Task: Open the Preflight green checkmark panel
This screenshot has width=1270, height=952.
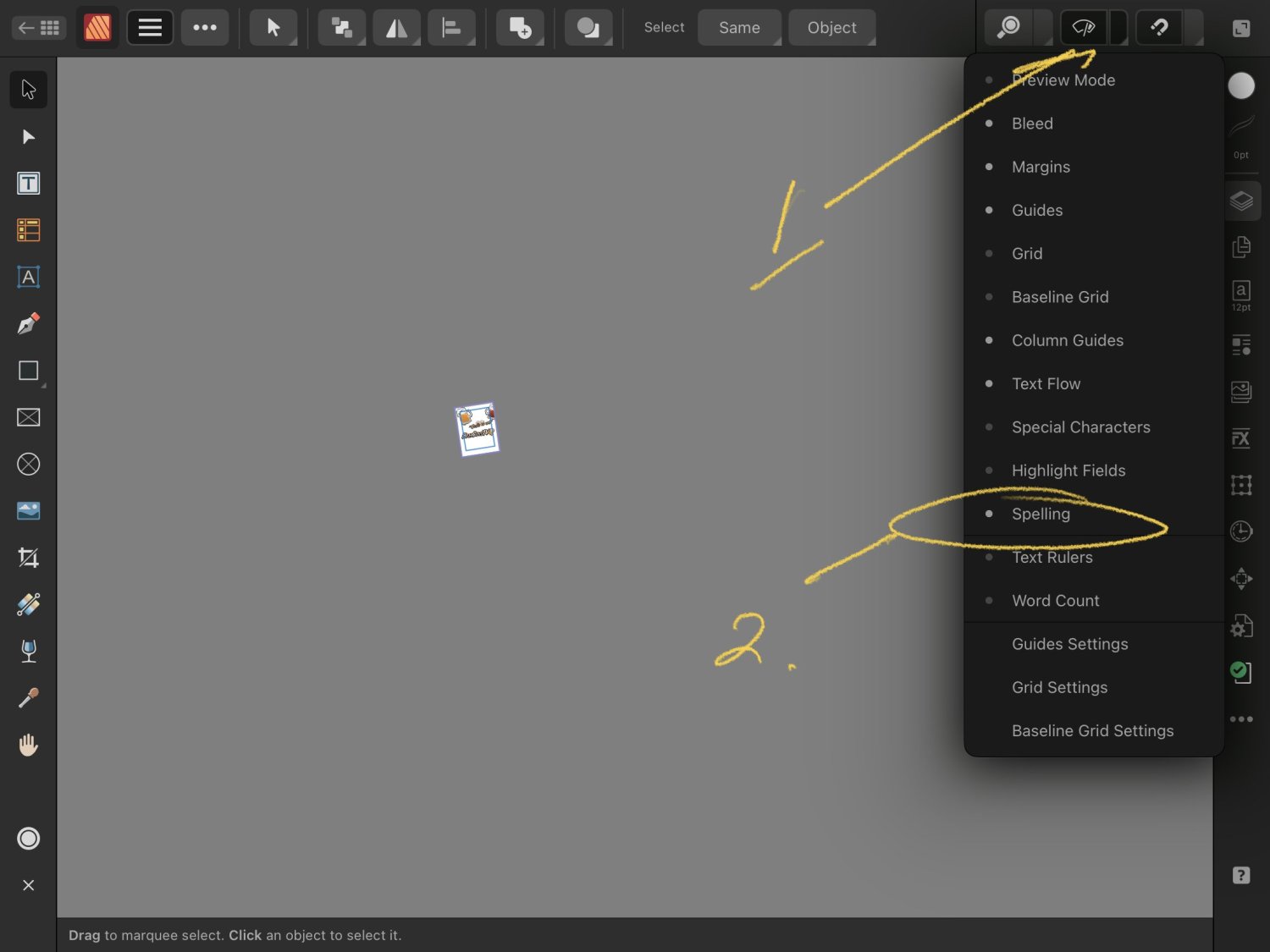Action: 1241,672
